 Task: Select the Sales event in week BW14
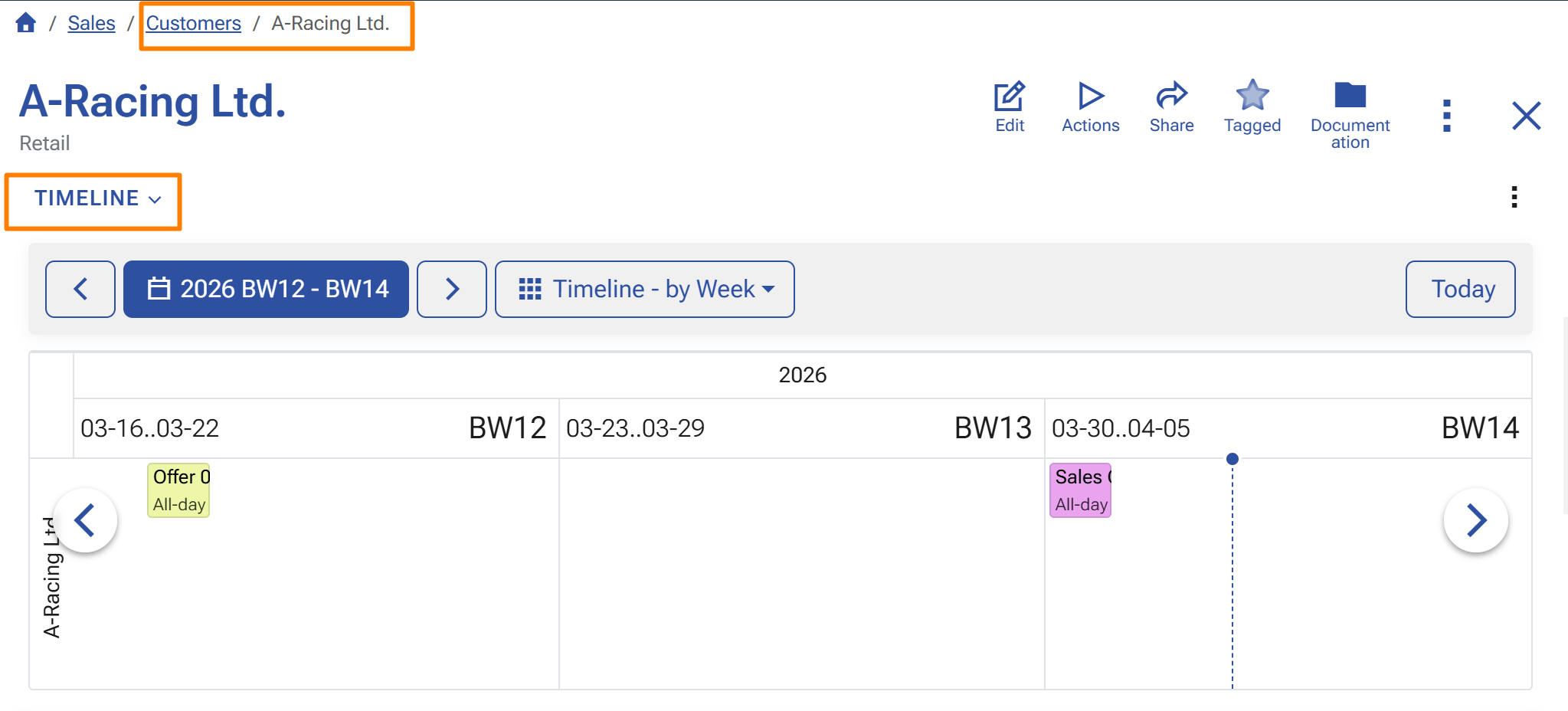tap(1079, 490)
